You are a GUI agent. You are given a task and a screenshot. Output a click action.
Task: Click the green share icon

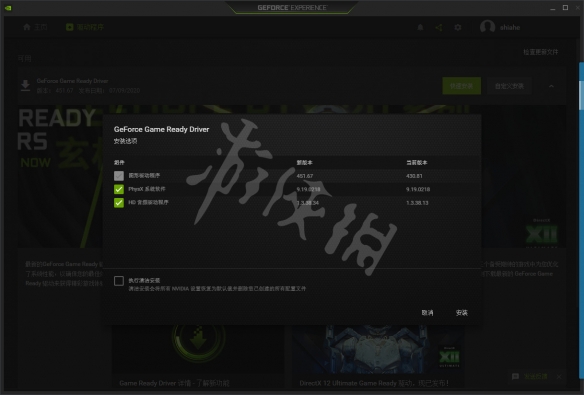point(439,27)
